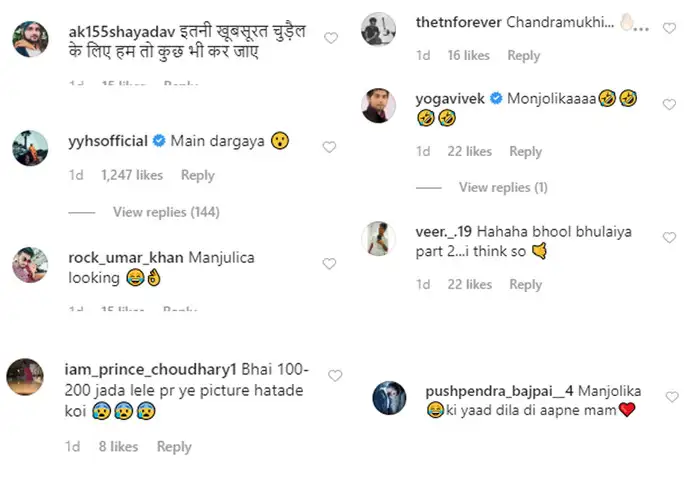
Task: Like the comment by ak155shayadav
Action: tap(331, 38)
